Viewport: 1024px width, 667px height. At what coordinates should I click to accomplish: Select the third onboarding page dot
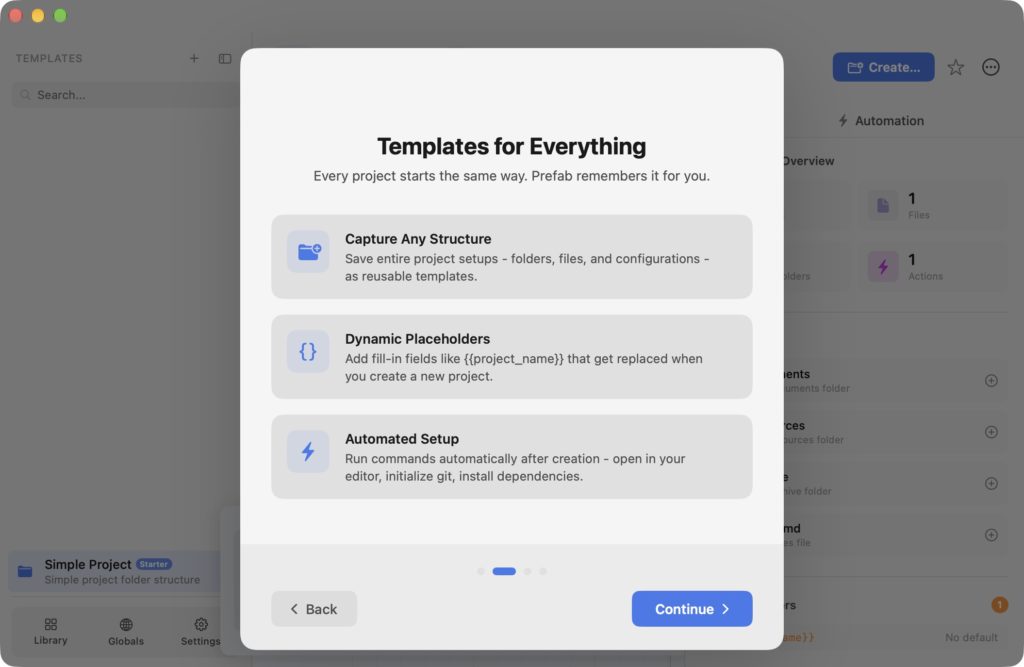pyautogui.click(x=528, y=572)
